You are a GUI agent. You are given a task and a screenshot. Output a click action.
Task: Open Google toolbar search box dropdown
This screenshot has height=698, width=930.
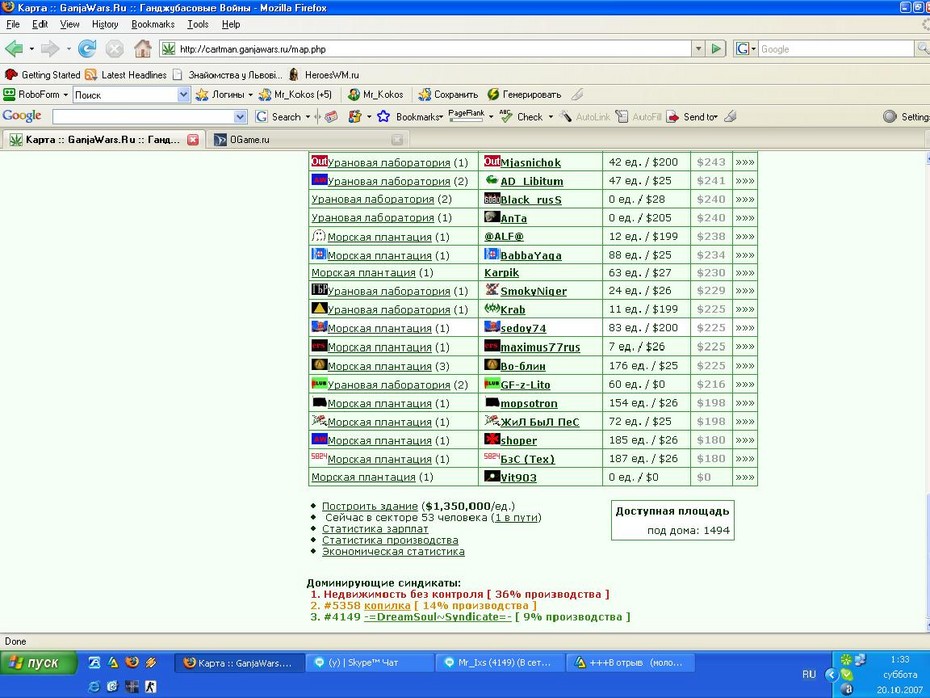pos(240,117)
